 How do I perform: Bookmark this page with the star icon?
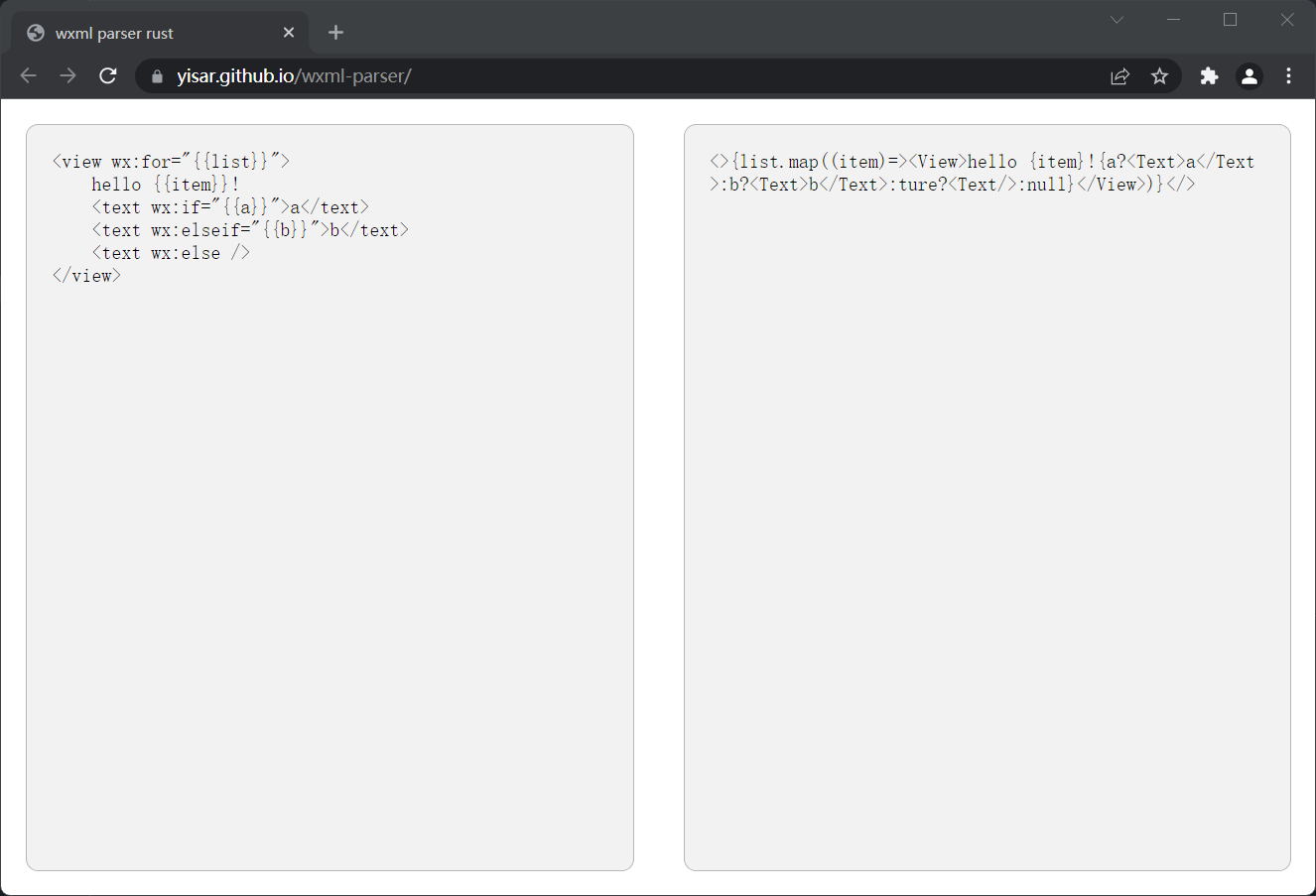[x=1159, y=75]
